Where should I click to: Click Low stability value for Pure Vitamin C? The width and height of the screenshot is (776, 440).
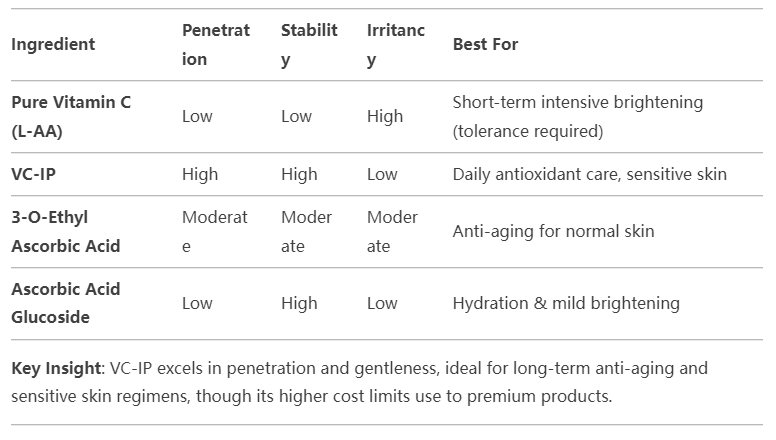(296, 117)
